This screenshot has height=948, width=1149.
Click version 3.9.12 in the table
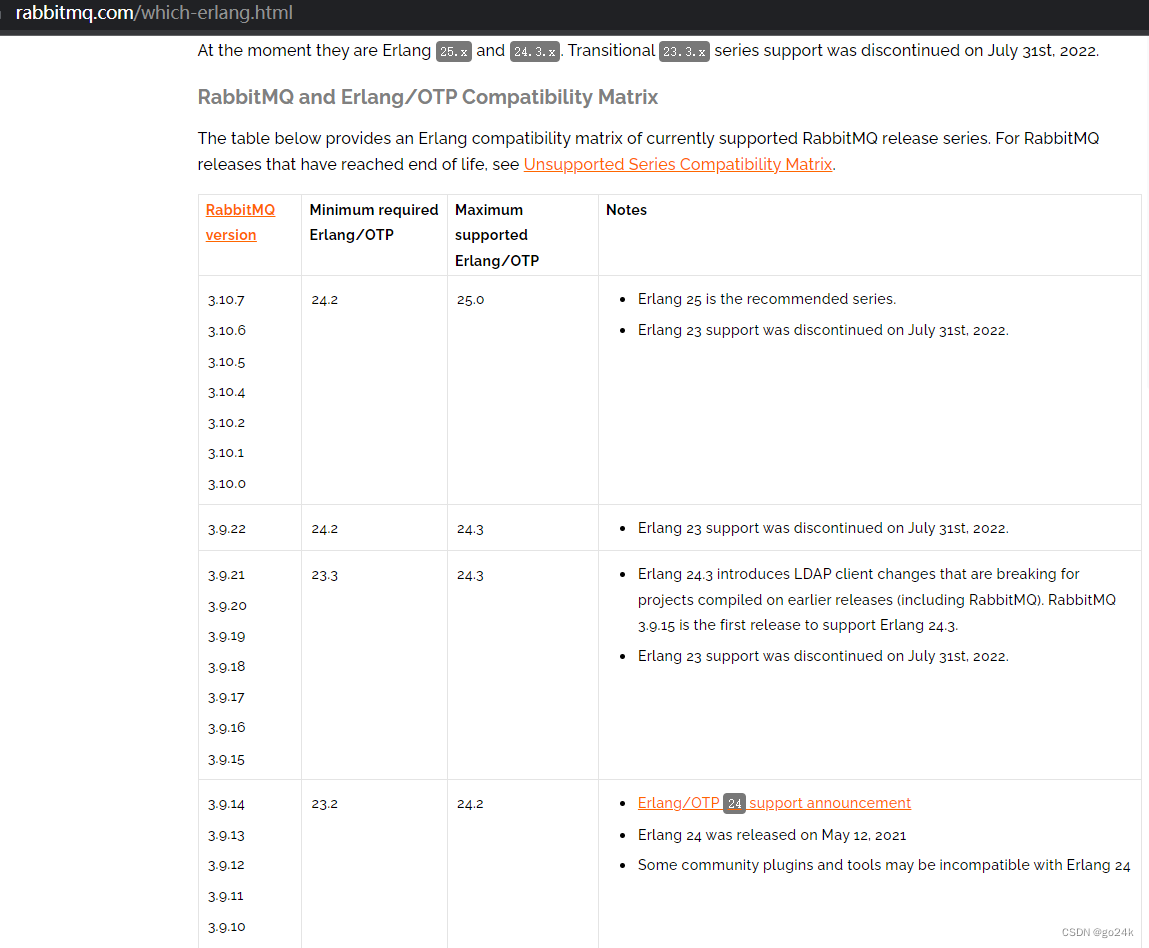click(226, 864)
